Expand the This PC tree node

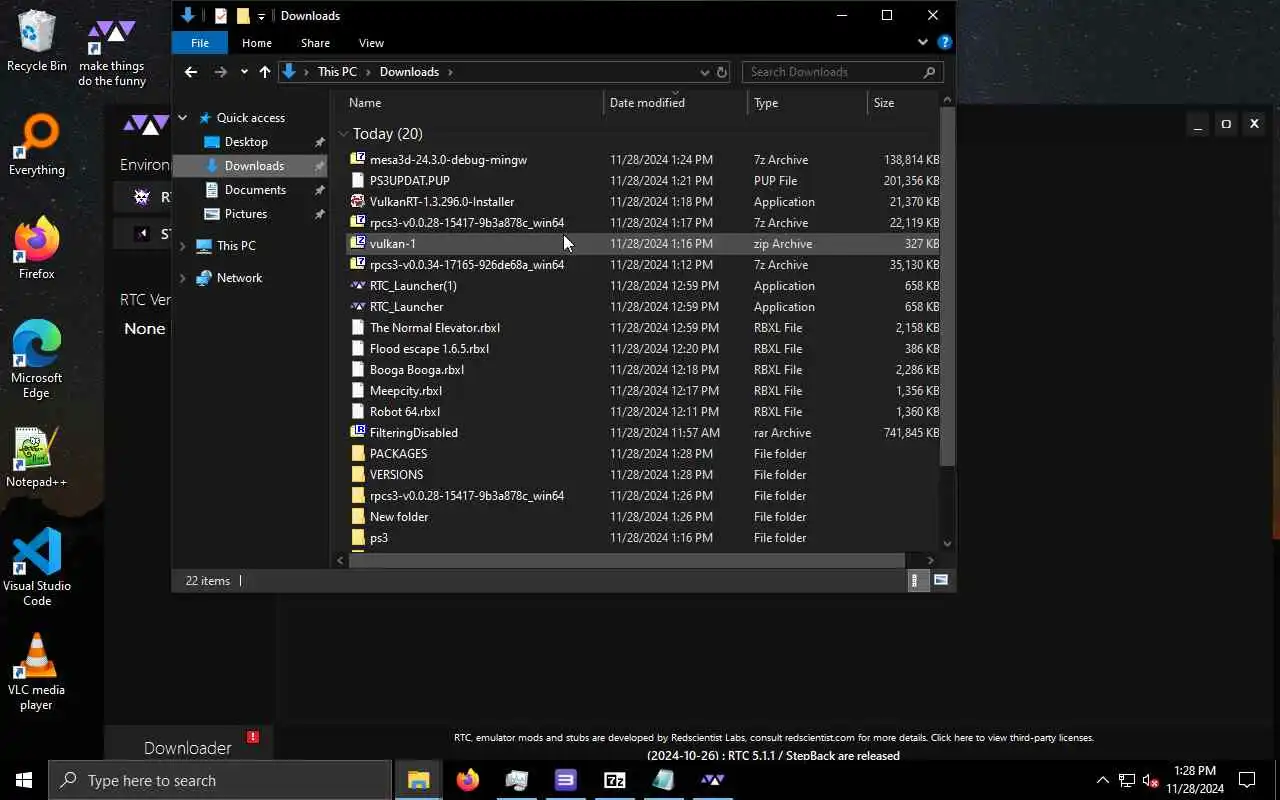coord(183,246)
